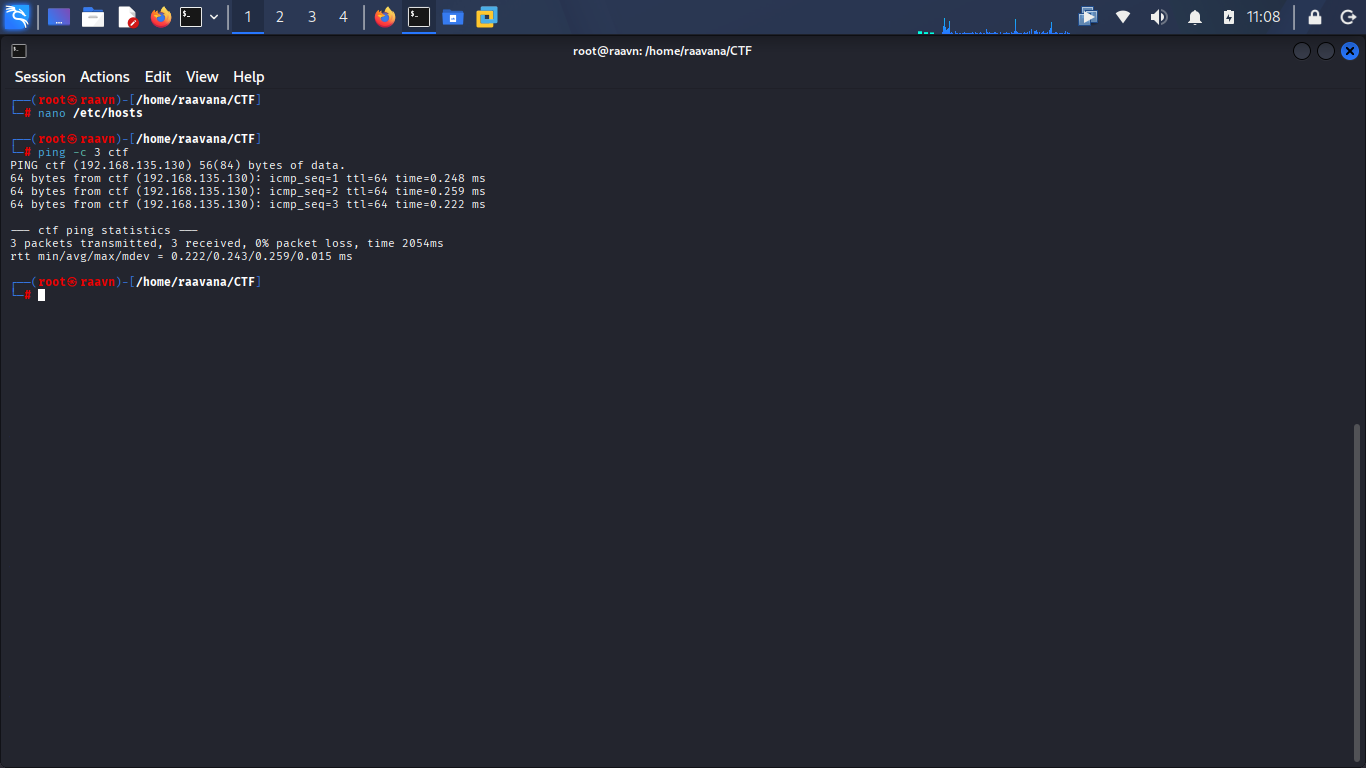Screen dimensions: 1366x768
Task: Click the icmp_seq=2 ping reply line
Action: tap(248, 191)
